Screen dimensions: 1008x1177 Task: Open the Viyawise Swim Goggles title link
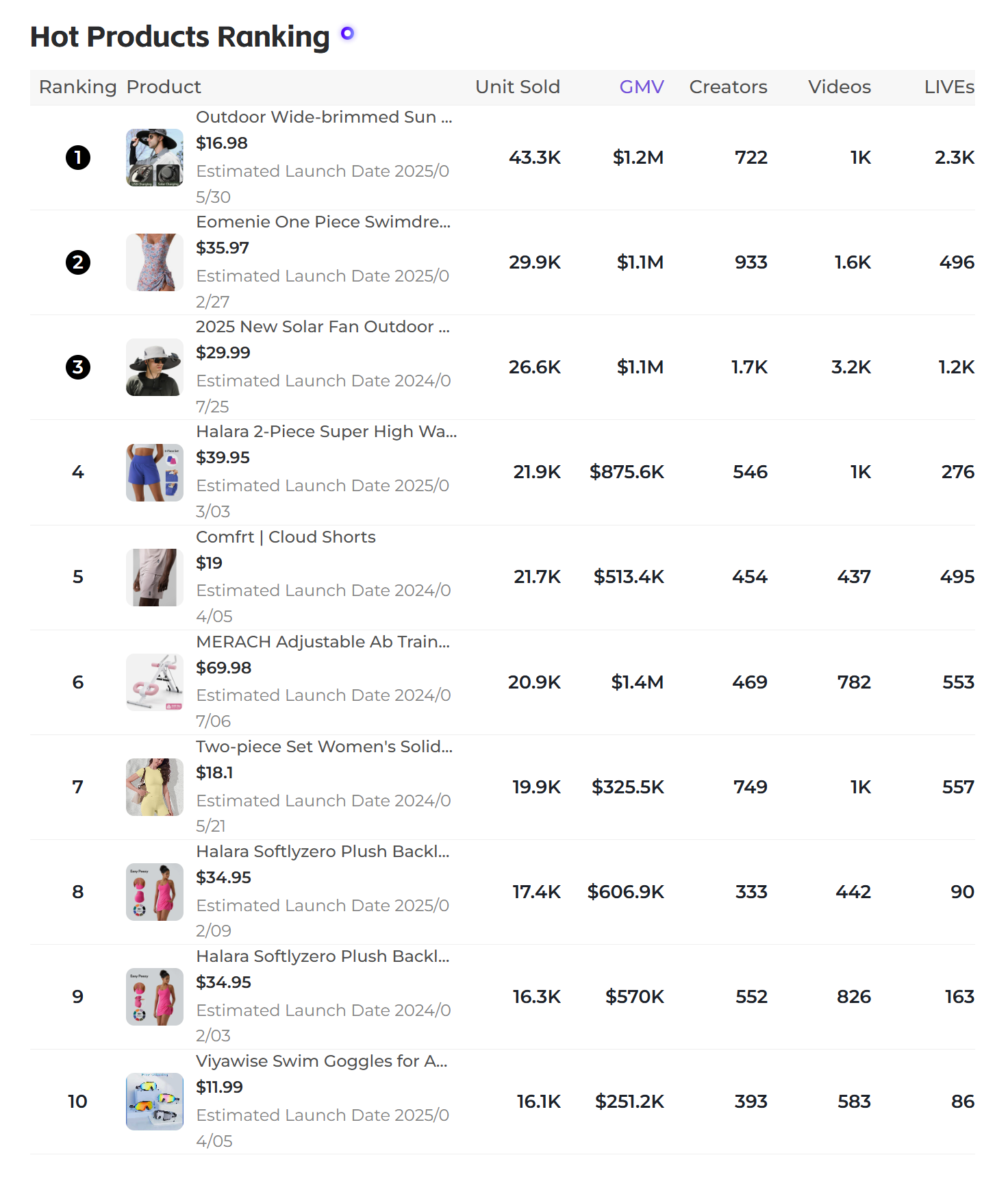[322, 1061]
